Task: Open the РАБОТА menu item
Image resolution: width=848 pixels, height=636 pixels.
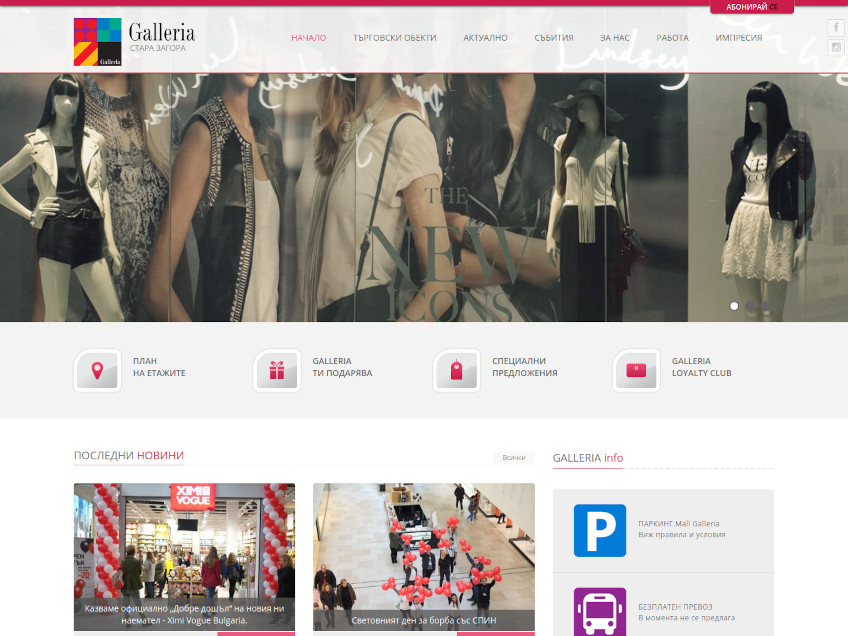Action: pyautogui.click(x=672, y=38)
